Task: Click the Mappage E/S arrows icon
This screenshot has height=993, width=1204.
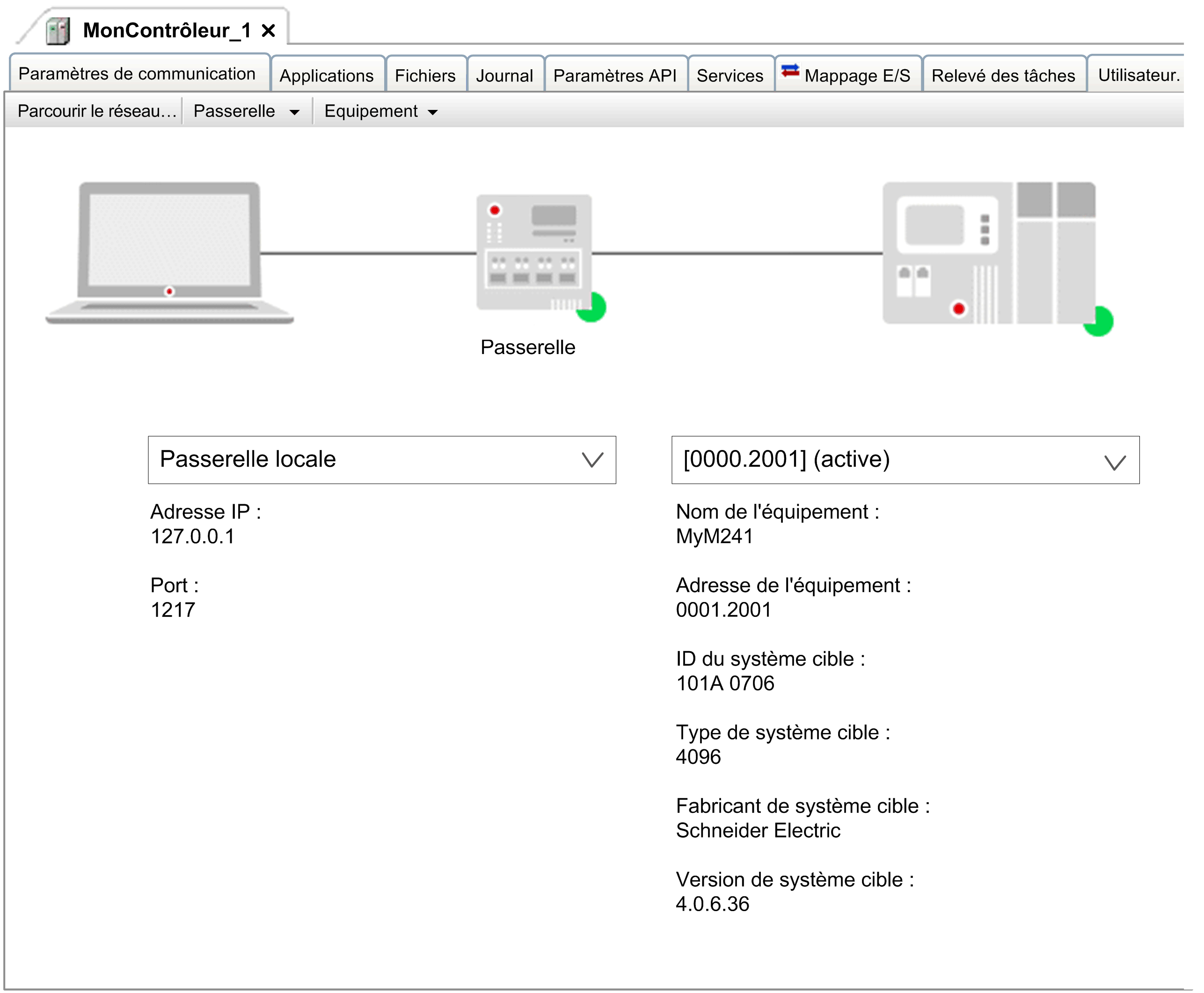Action: 790,71
